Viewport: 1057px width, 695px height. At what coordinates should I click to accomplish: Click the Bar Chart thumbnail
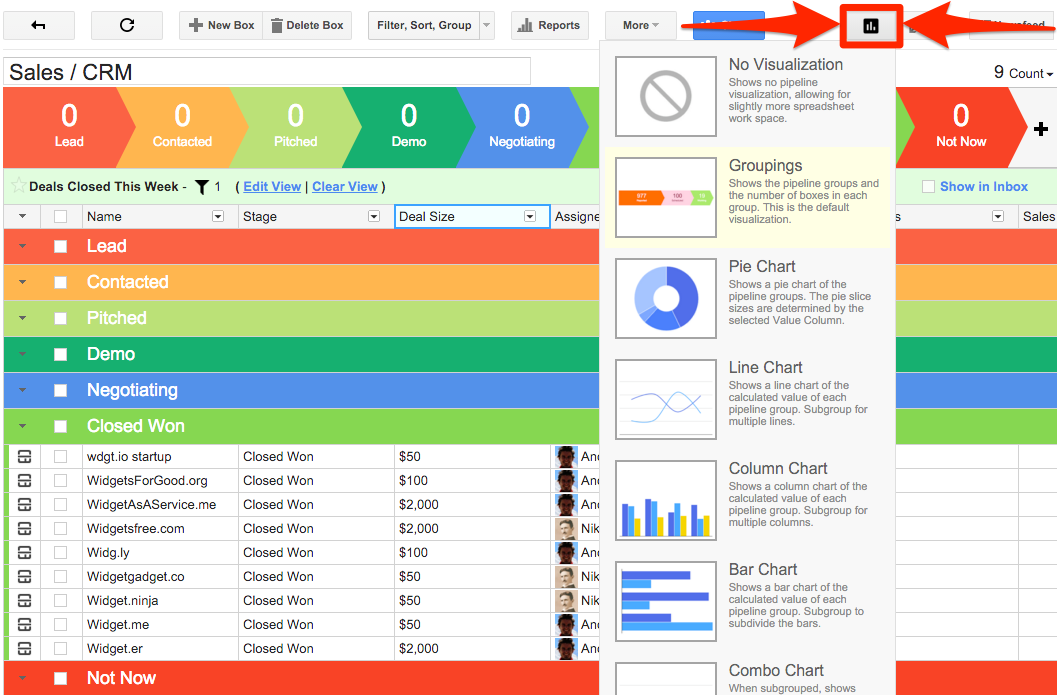[x=666, y=601]
